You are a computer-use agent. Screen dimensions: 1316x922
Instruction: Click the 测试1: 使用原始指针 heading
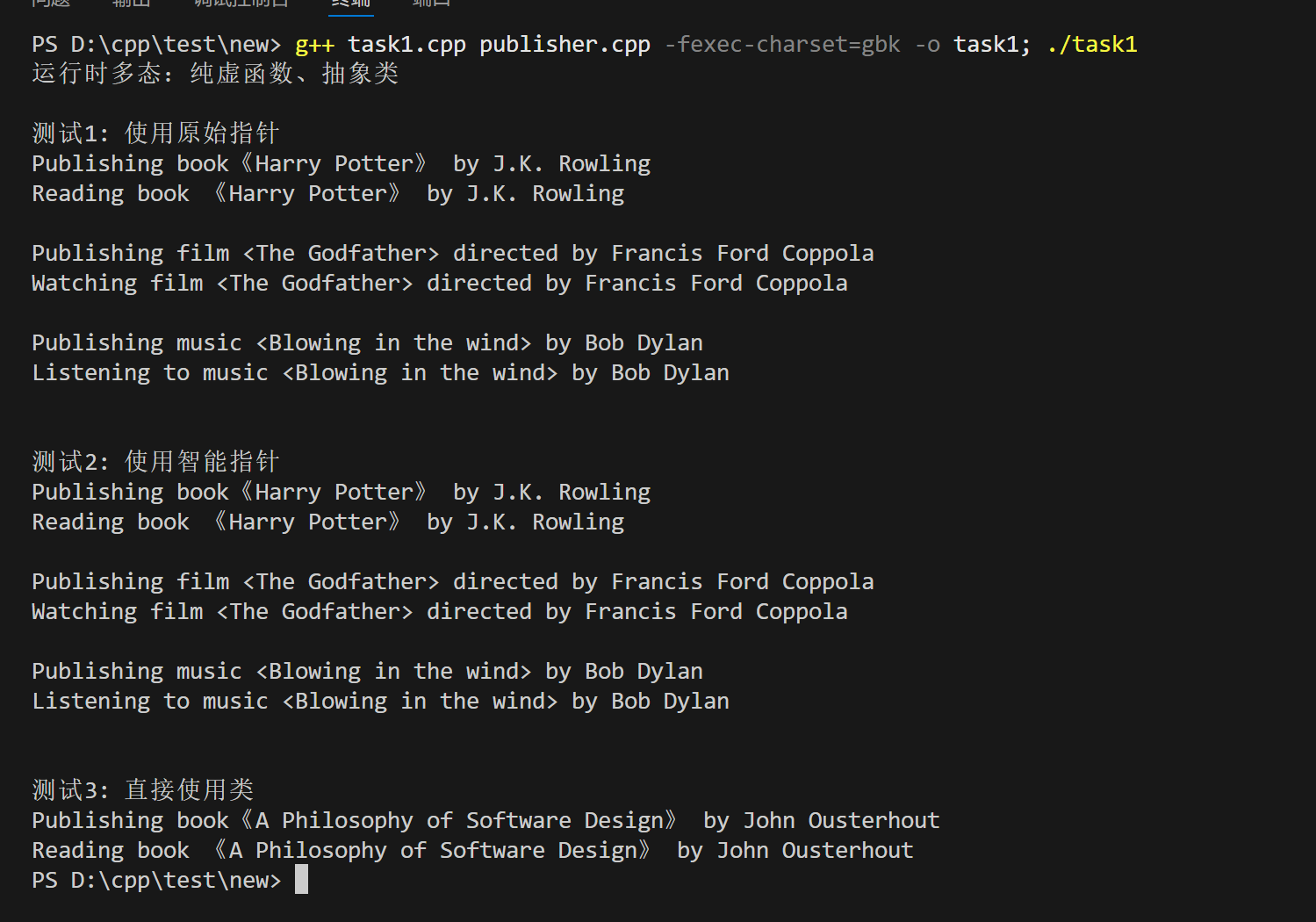155,133
